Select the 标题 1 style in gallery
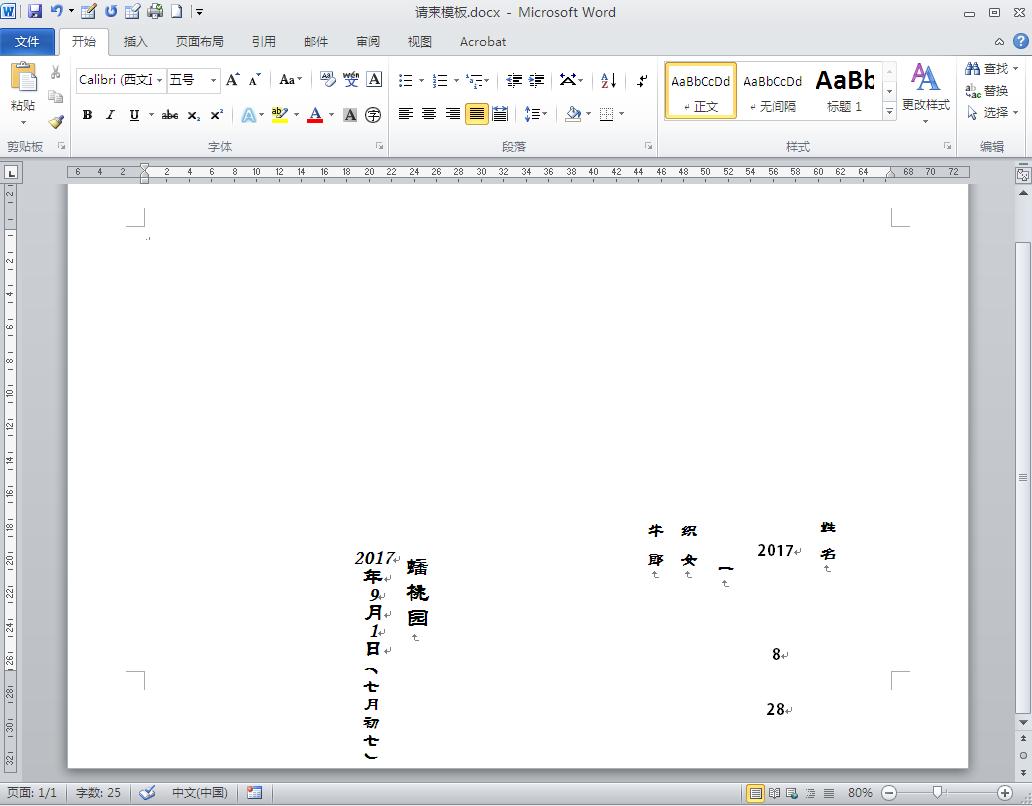The width and height of the screenshot is (1032, 806). tap(844, 90)
